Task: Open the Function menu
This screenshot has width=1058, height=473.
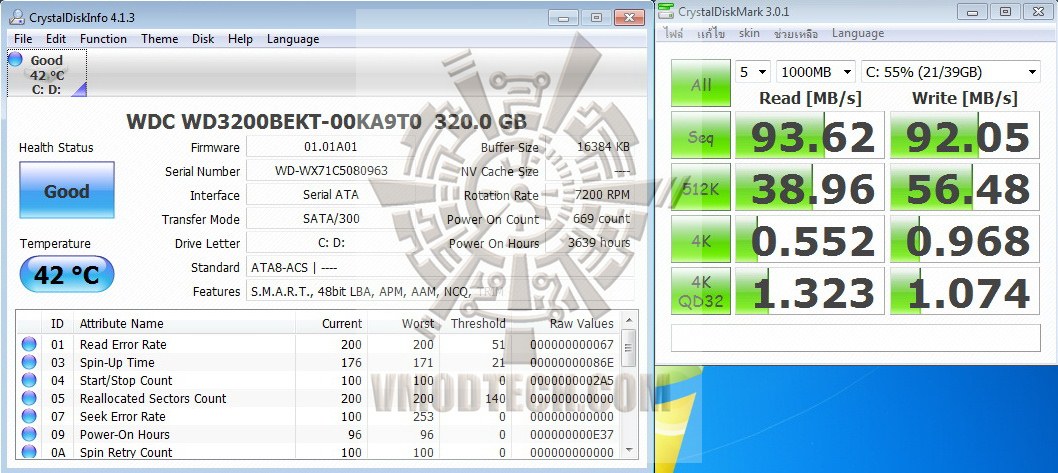Action: (x=103, y=39)
